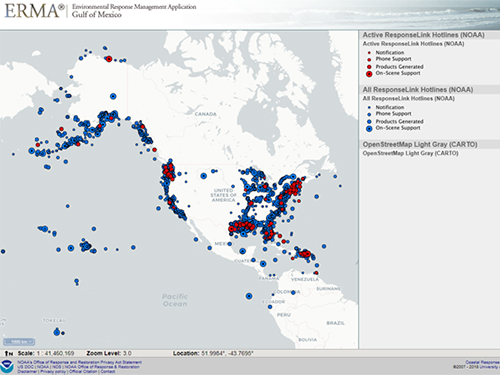The height and width of the screenshot is (375, 500).
Task: Click the blue On-Scene Support legend symbol
Action: pyautogui.click(x=369, y=129)
